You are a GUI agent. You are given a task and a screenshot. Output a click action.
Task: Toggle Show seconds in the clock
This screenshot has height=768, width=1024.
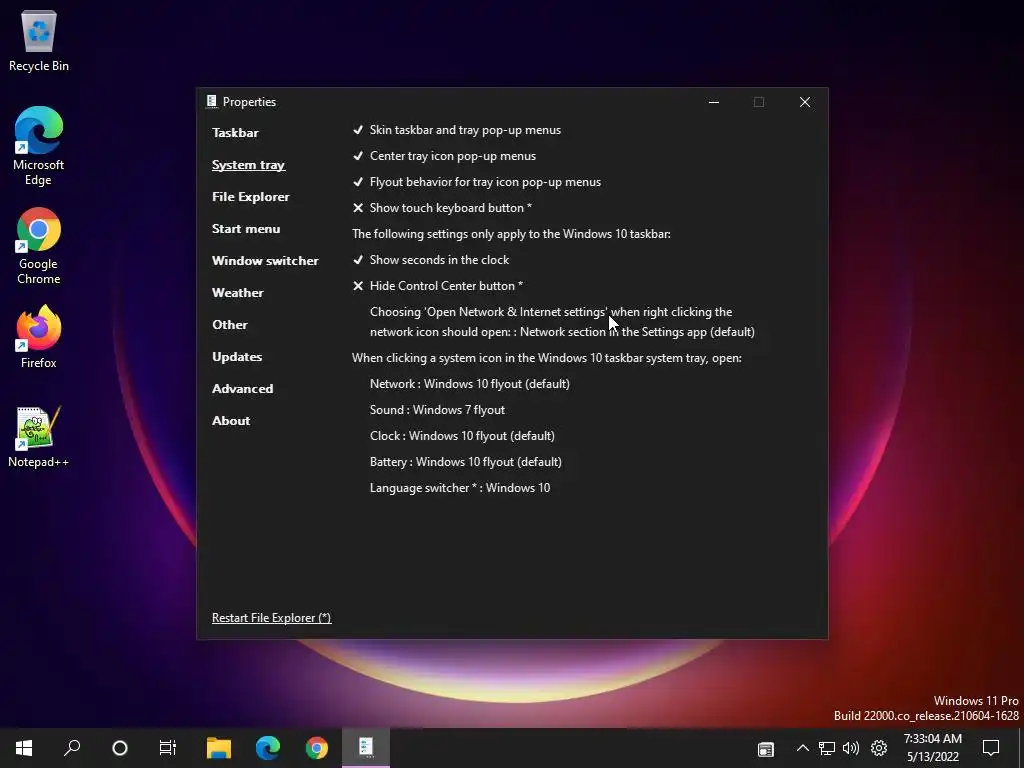[431, 260]
